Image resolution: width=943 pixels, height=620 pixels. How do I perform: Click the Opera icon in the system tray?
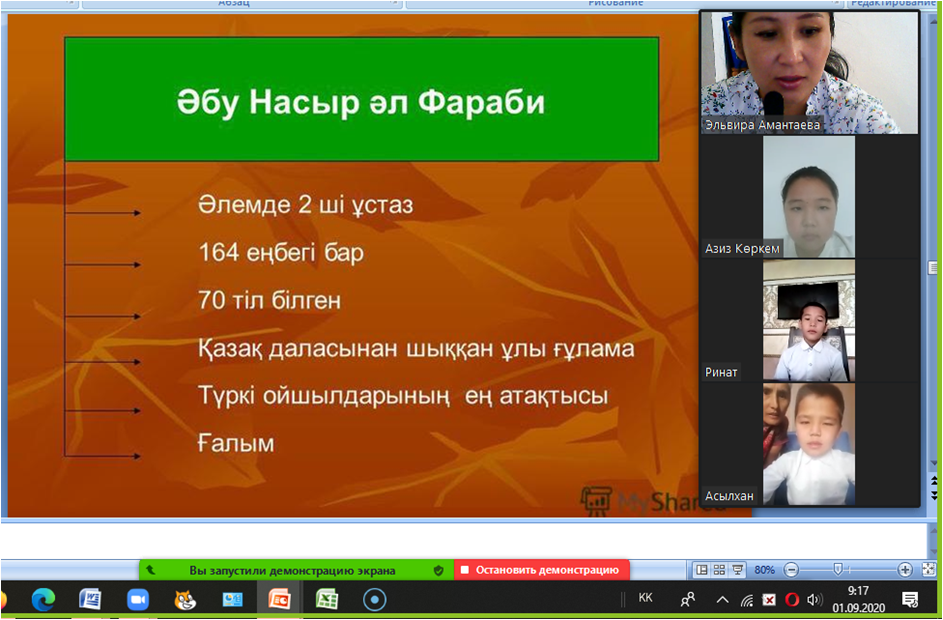pos(792,600)
